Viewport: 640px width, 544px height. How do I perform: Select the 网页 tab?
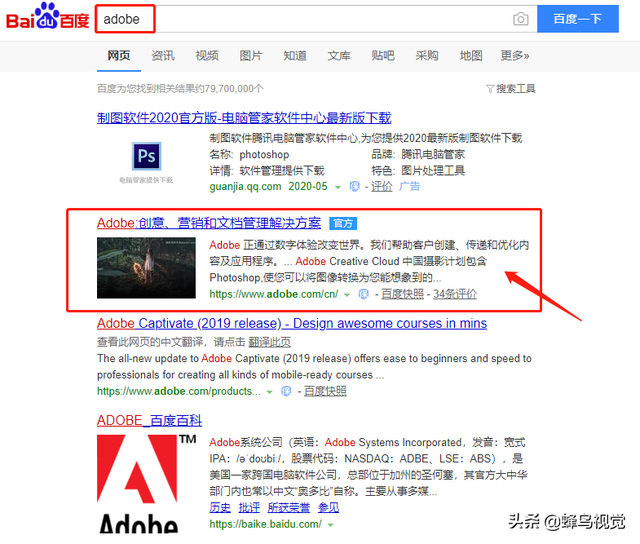point(119,56)
